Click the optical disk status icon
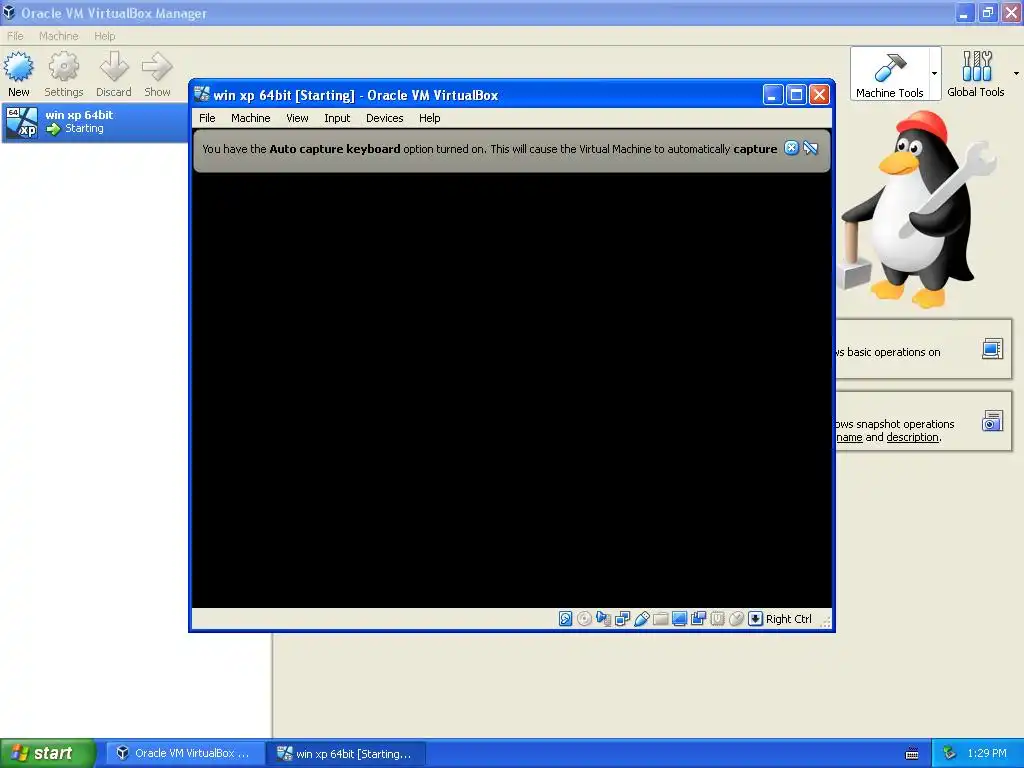The height and width of the screenshot is (768, 1024). 584,618
